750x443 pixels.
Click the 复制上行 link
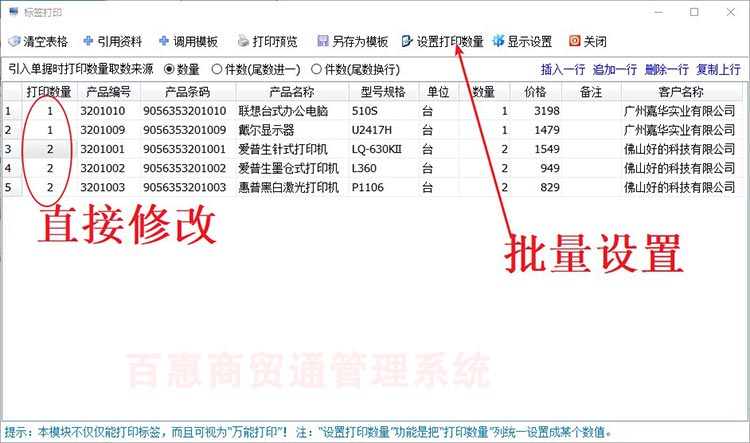coord(718,70)
